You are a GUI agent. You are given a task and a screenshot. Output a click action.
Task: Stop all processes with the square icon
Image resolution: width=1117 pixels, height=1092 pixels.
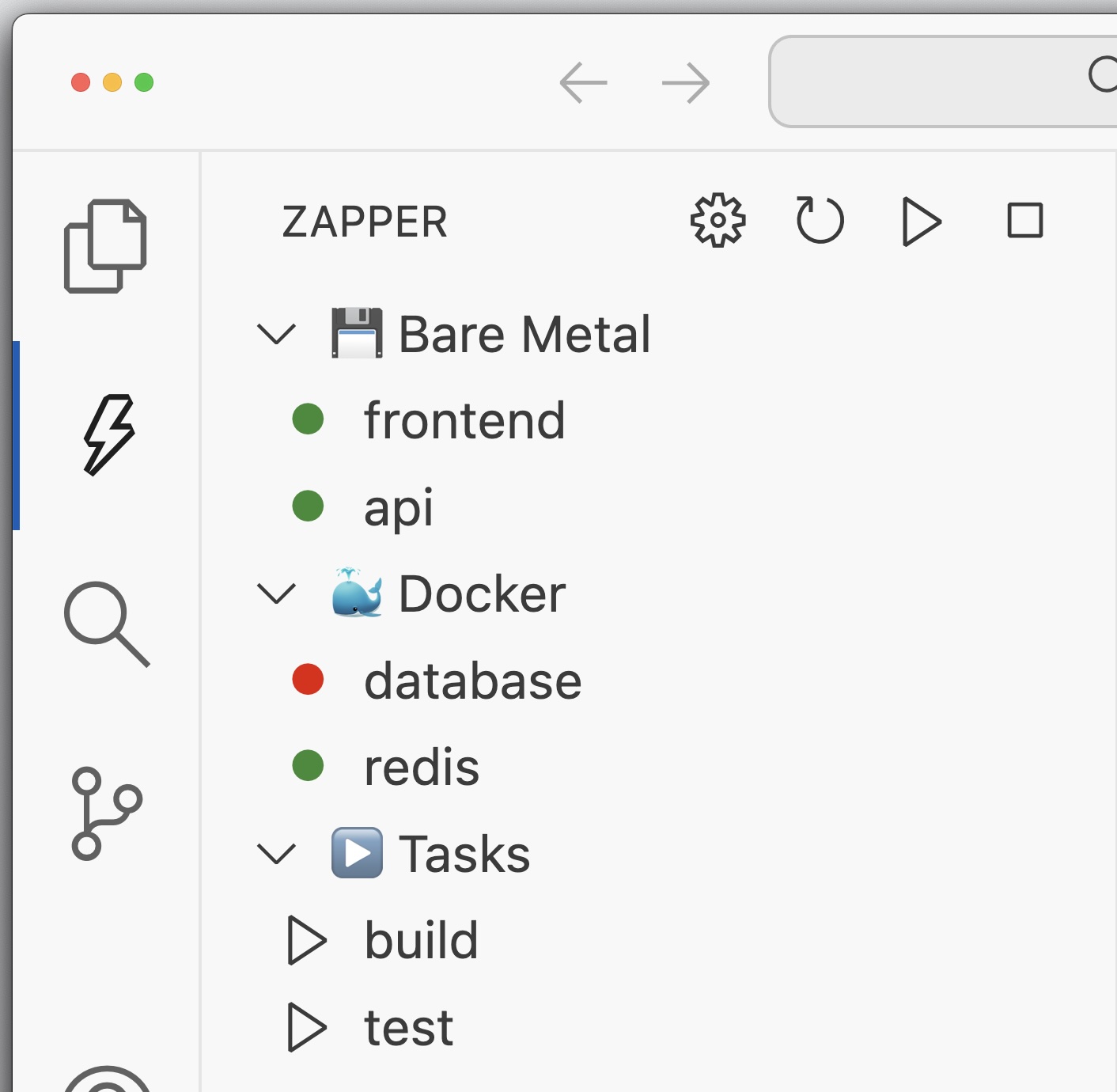tap(1026, 222)
